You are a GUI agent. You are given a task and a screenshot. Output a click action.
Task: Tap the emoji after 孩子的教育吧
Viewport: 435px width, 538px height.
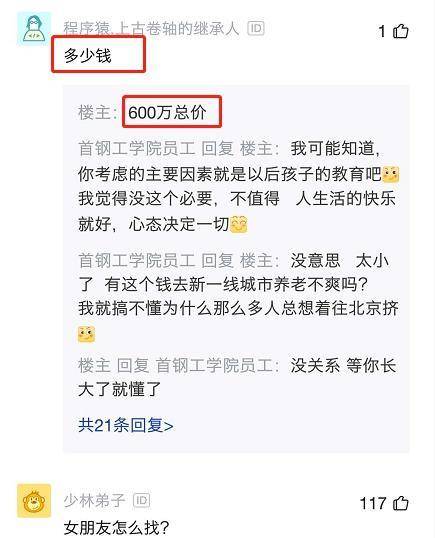click(390, 174)
